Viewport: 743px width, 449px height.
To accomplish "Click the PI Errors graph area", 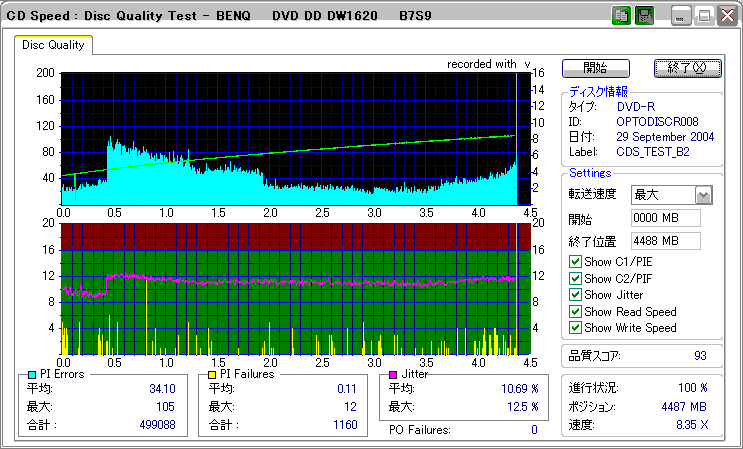I will (x=290, y=138).
